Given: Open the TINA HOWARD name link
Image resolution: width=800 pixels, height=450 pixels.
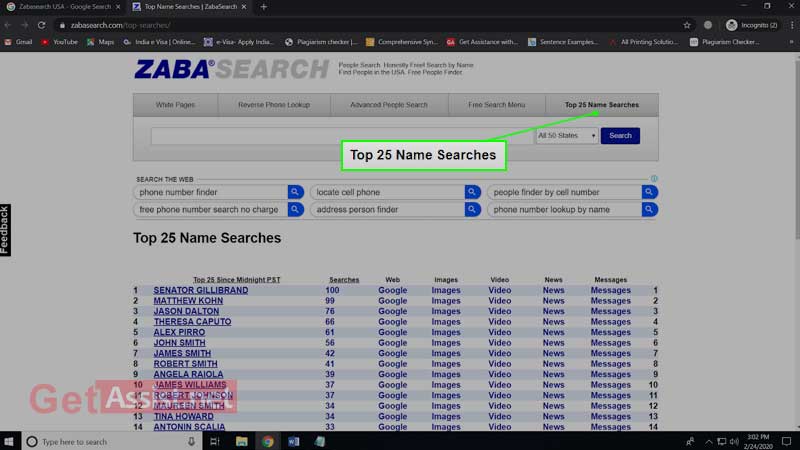Looking at the screenshot, I should tap(184, 416).
